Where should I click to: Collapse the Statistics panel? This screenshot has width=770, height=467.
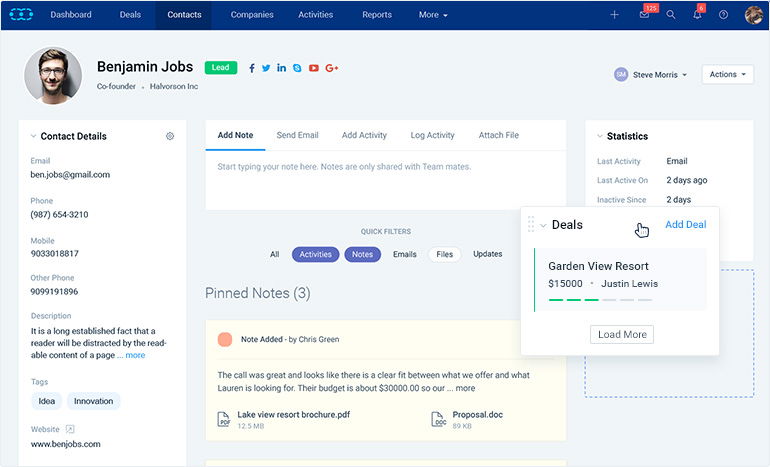[599, 136]
